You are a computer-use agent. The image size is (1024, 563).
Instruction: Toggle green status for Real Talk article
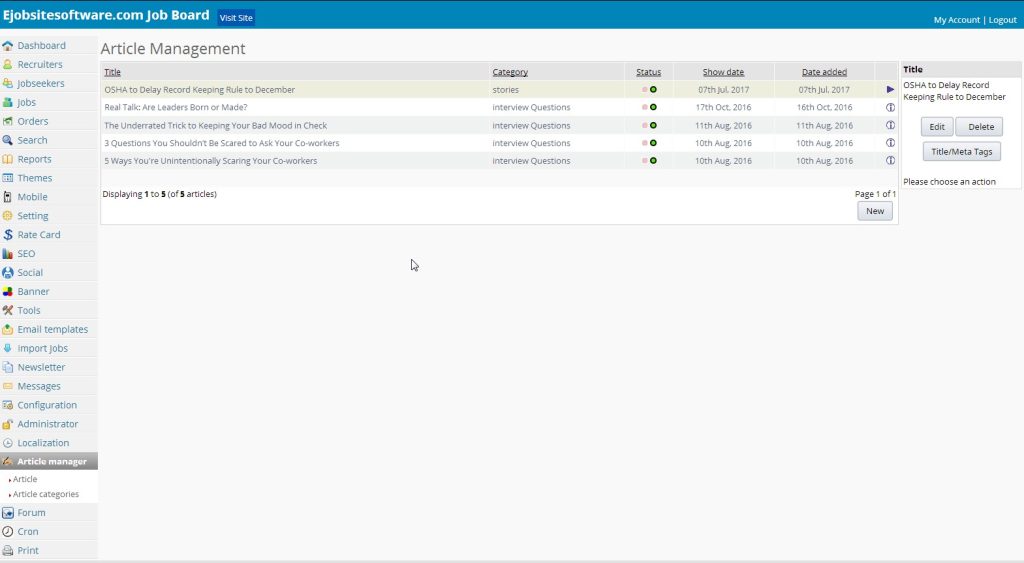pyautogui.click(x=653, y=107)
